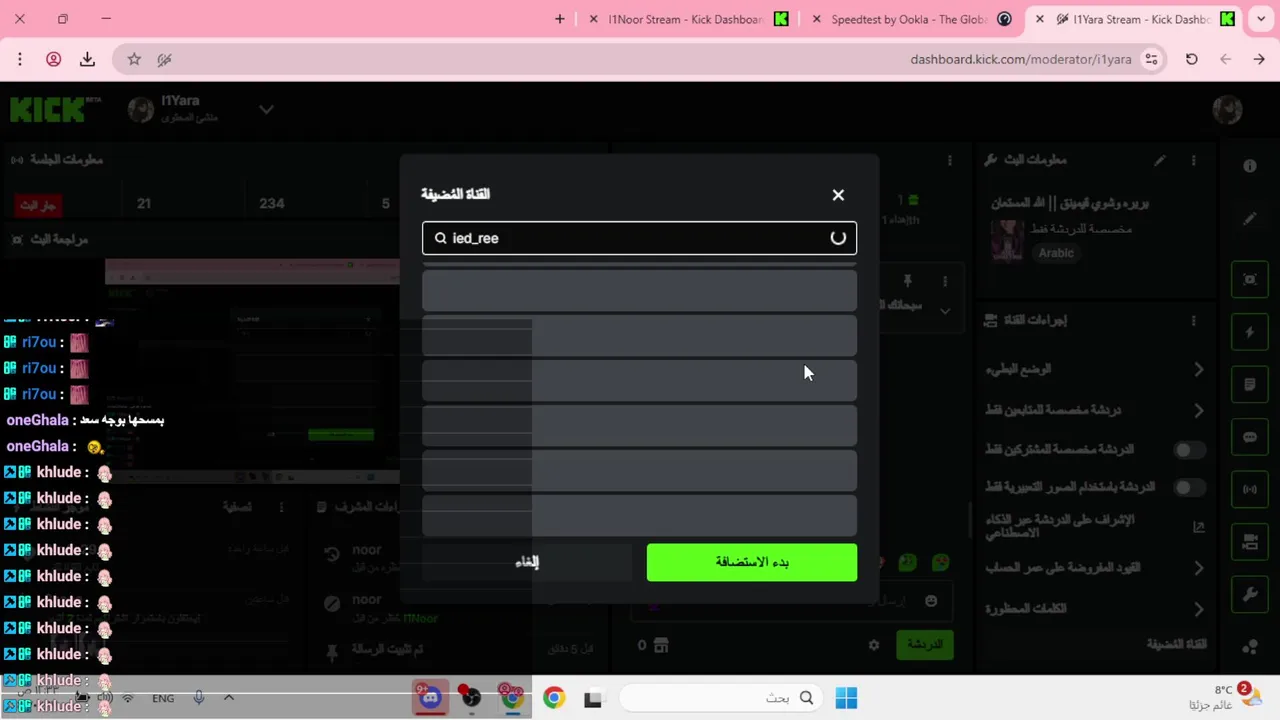
Task: Open a new browser tab
Action: (x=559, y=19)
